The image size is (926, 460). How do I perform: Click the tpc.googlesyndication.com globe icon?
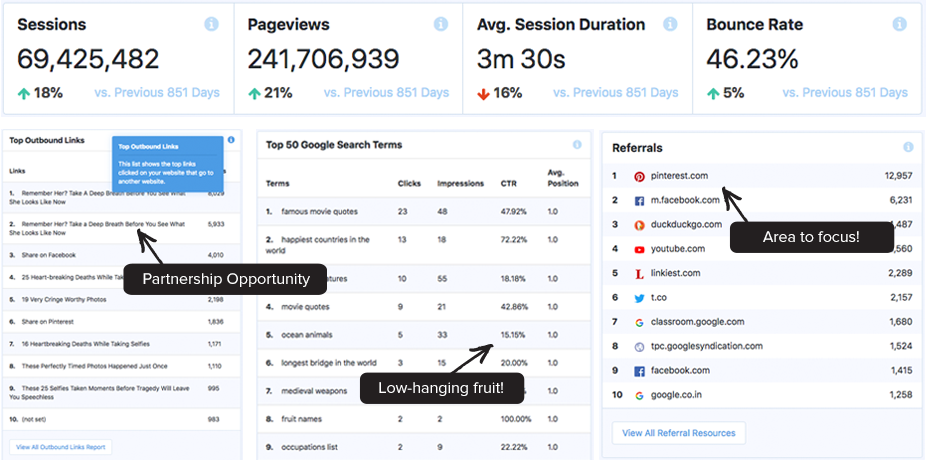(x=639, y=347)
